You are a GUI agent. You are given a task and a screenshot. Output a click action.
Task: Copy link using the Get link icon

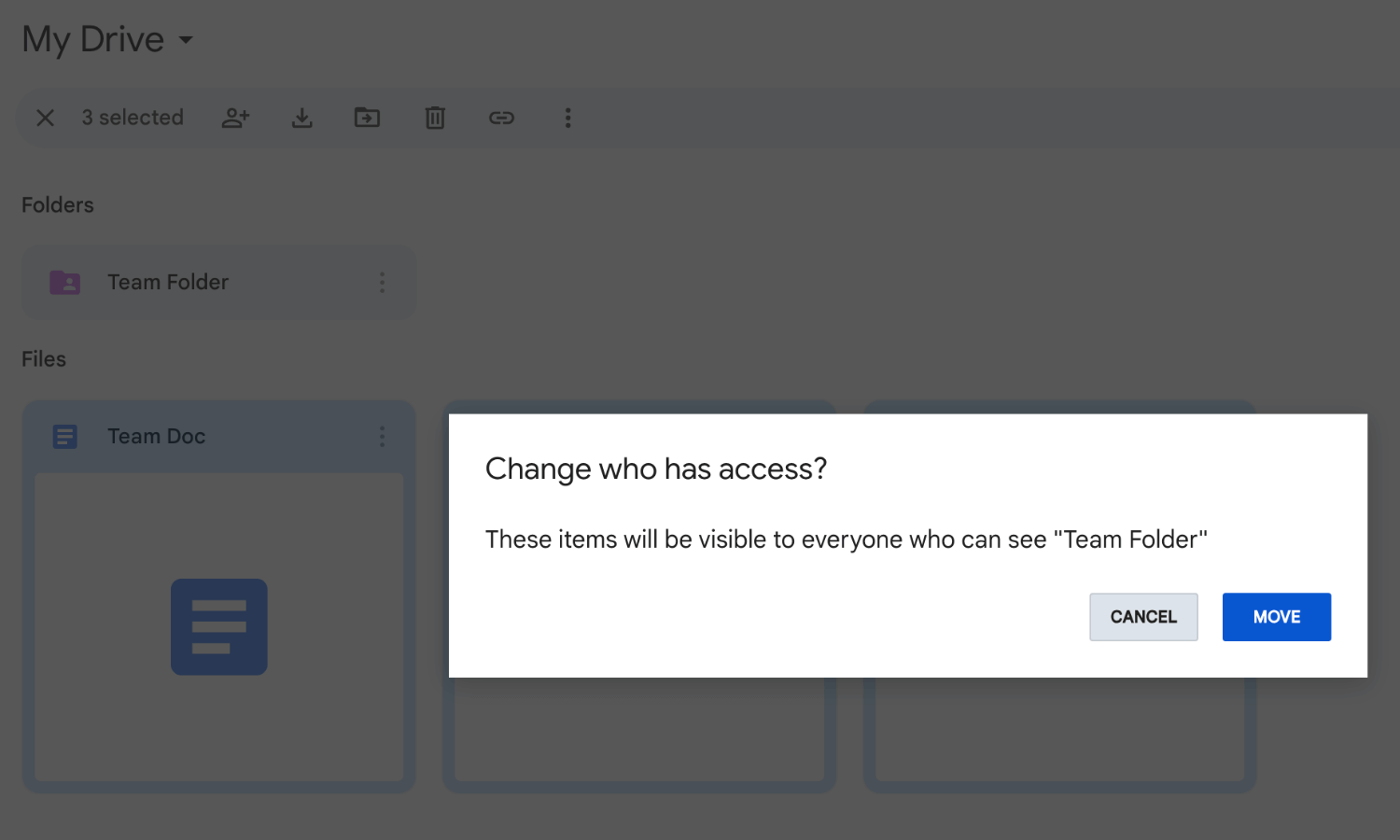(x=502, y=118)
